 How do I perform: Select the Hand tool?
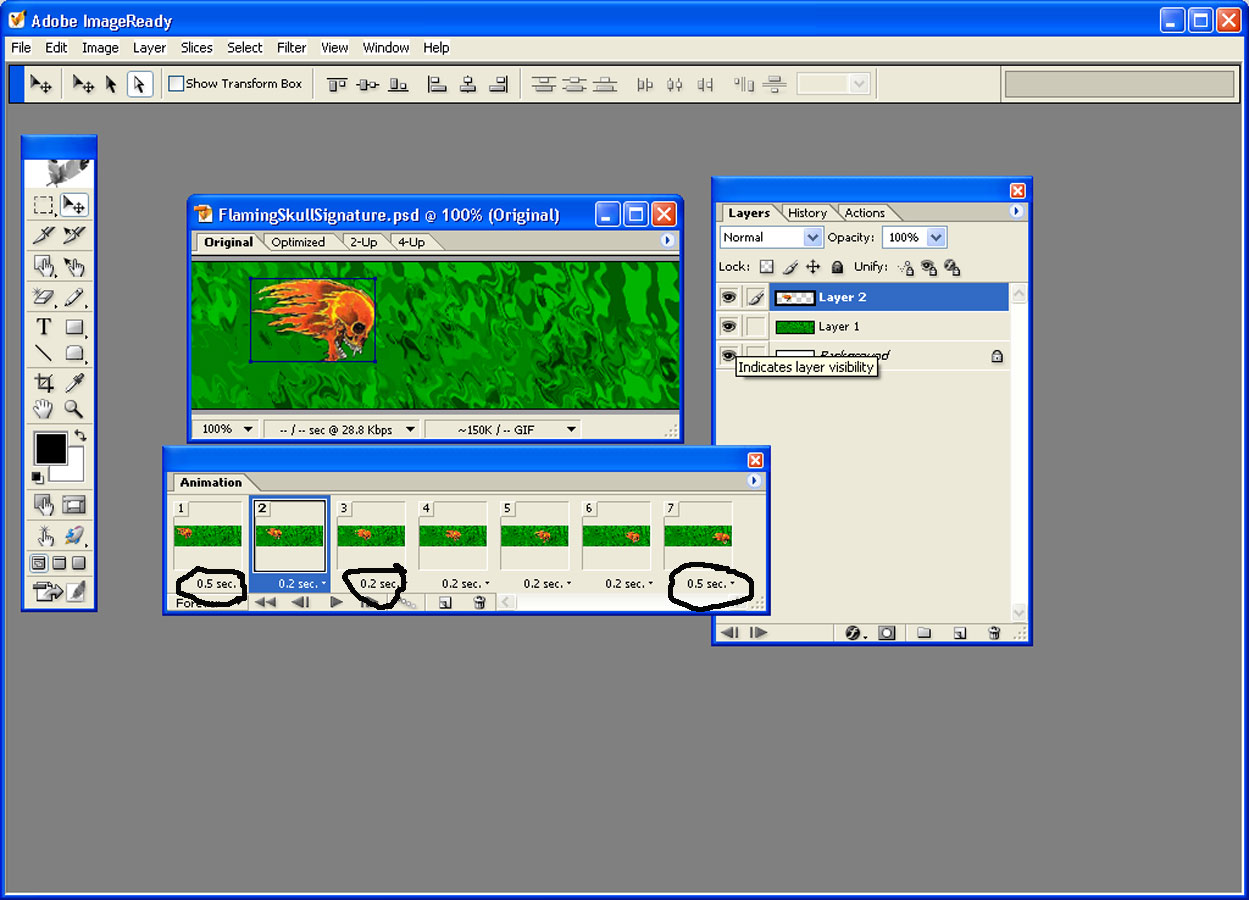pos(44,408)
